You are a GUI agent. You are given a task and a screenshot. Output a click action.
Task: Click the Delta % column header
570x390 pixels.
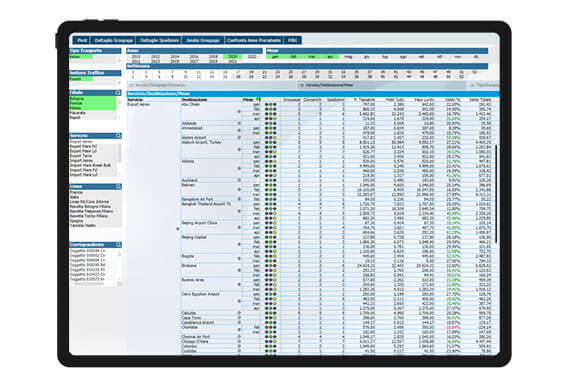click(453, 100)
